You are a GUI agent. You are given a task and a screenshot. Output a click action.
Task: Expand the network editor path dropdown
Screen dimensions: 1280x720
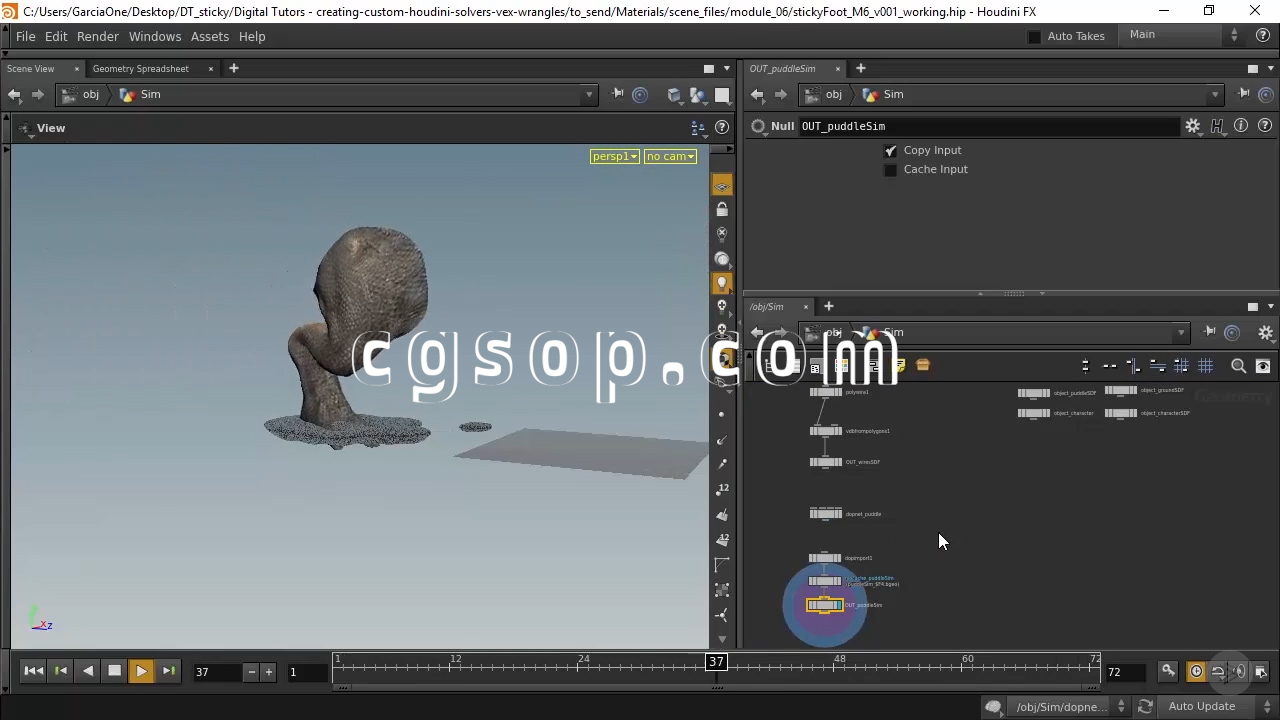click(x=1181, y=333)
